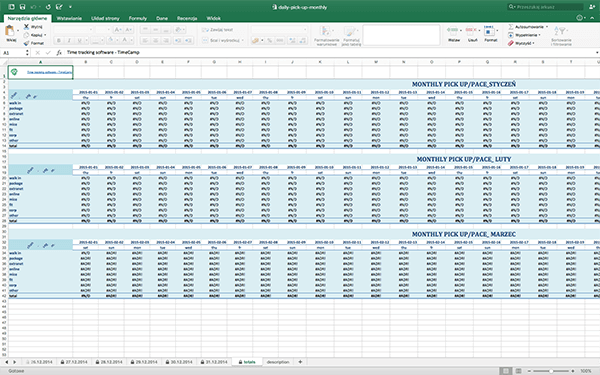Switch to the Formuły tab
600x375 pixels.
coord(138,18)
